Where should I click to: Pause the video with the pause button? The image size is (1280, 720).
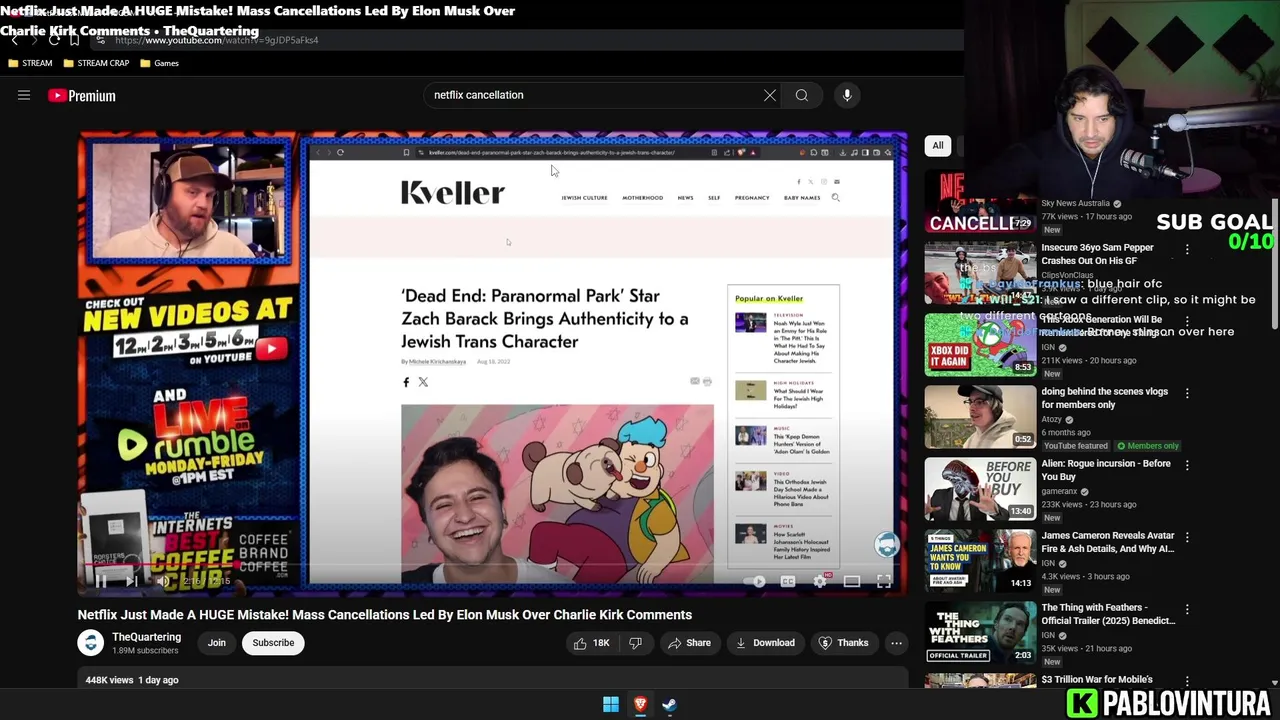101,581
